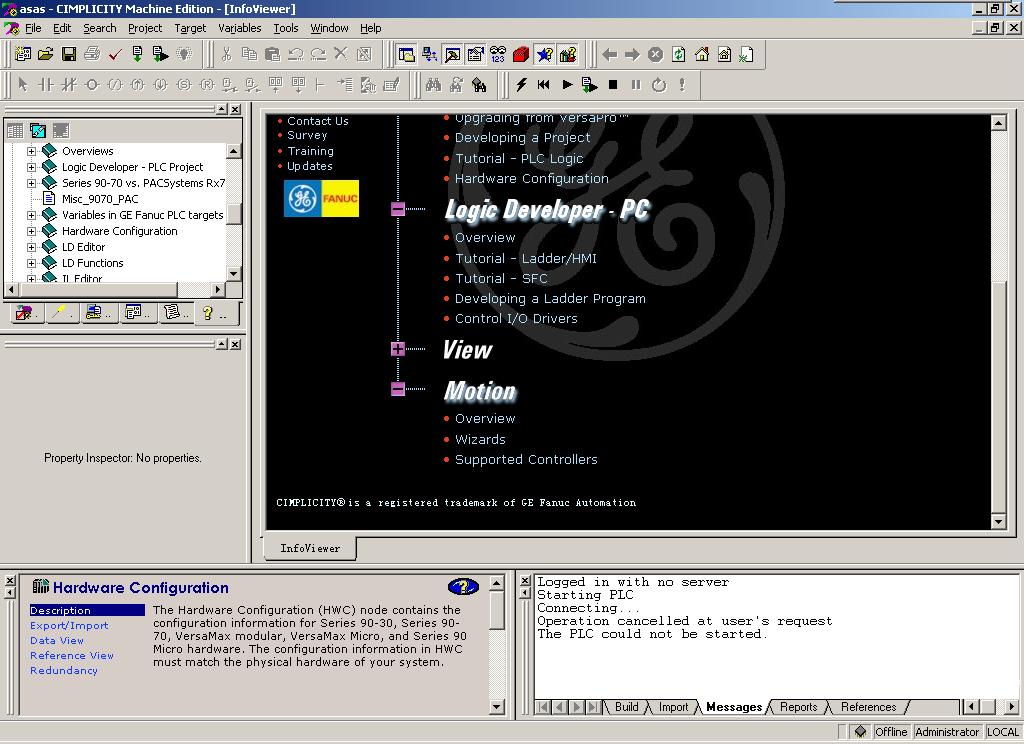Viewport: 1026px width, 744px height.
Task: Collapse the Motion section in InfoViewer
Action: click(398, 389)
